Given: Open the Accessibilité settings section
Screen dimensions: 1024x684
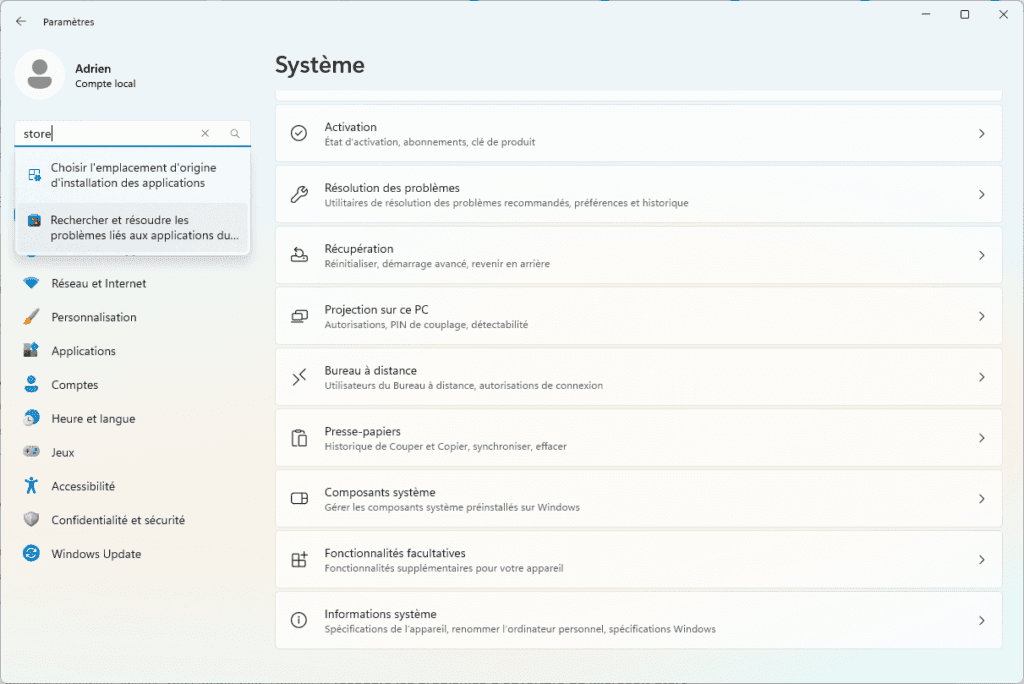Looking at the screenshot, I should 133,486.
